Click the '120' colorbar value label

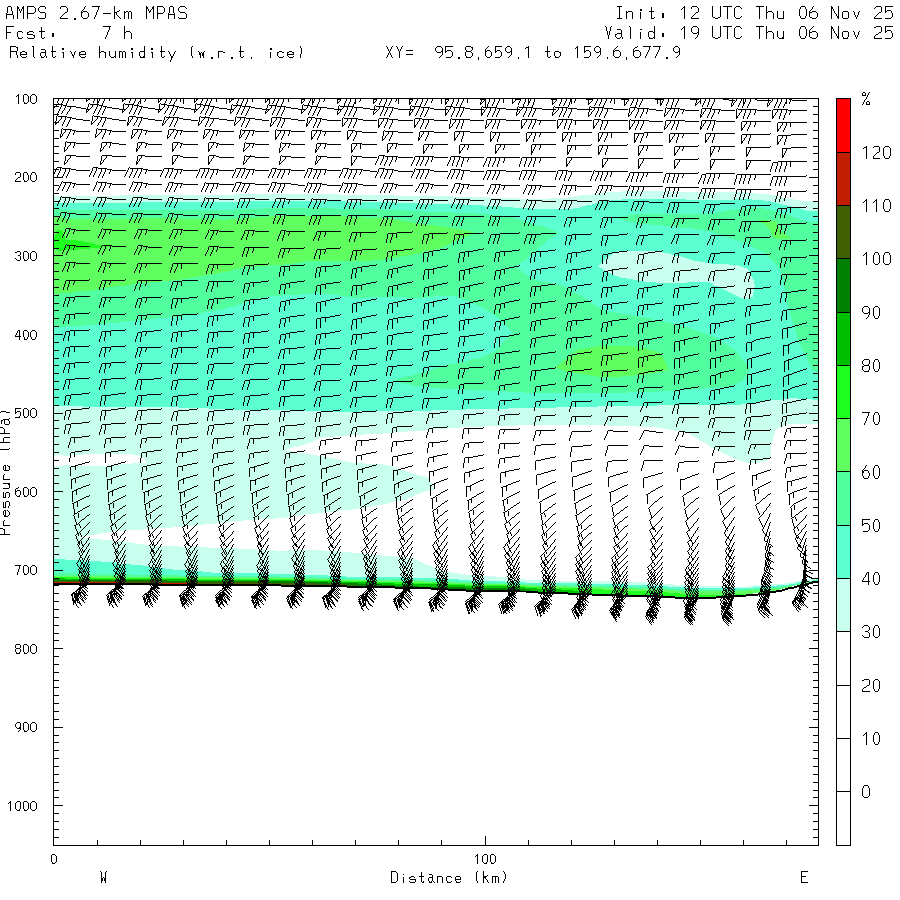tap(876, 153)
